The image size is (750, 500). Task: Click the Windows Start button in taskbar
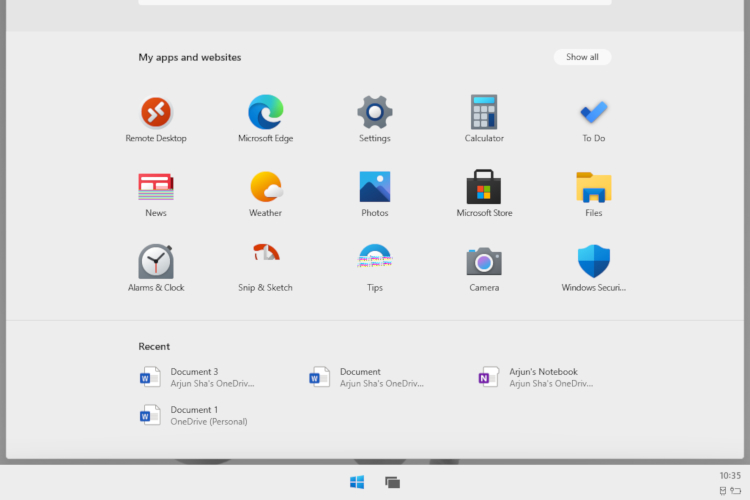click(357, 482)
